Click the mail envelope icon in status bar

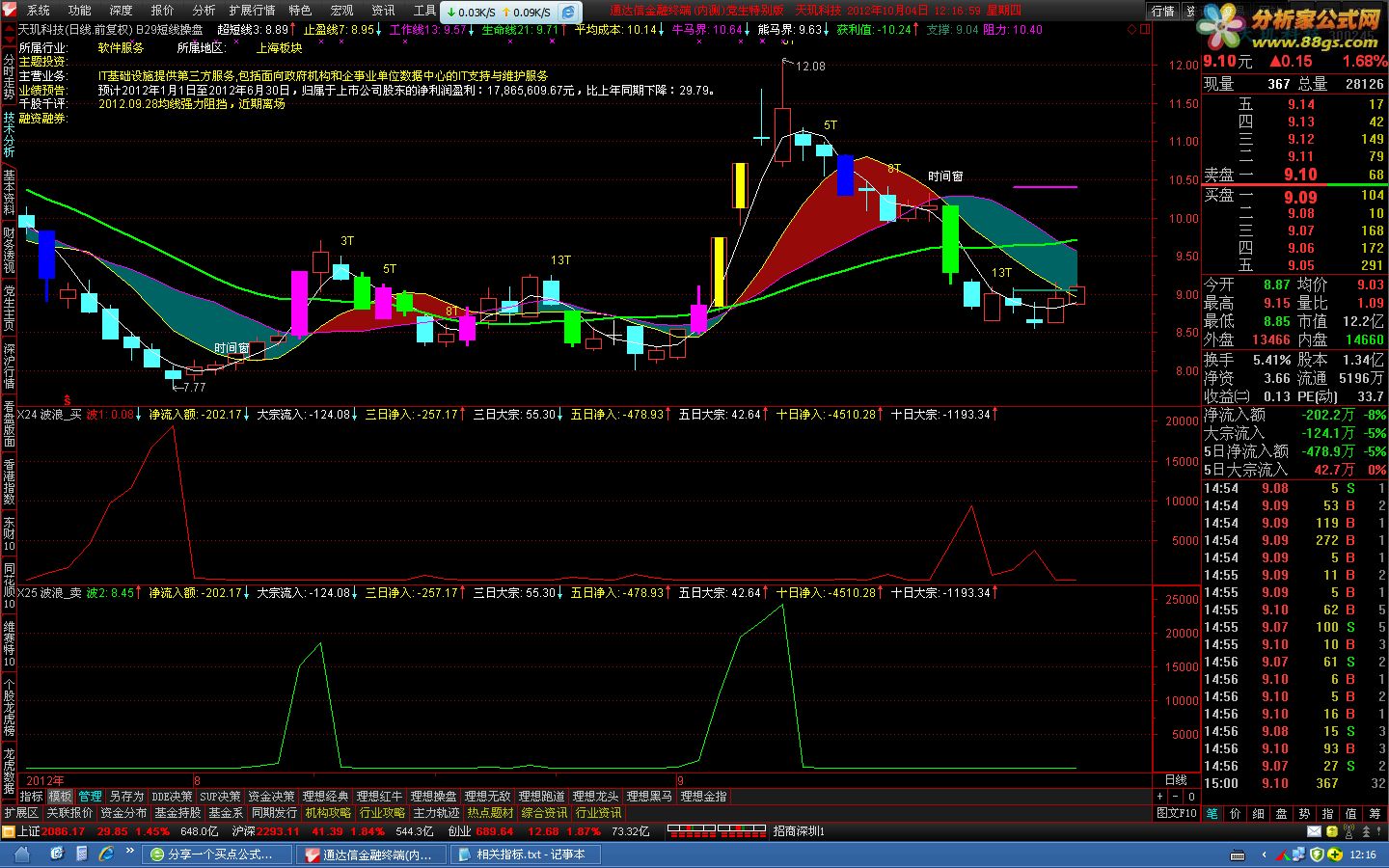[x=1314, y=830]
